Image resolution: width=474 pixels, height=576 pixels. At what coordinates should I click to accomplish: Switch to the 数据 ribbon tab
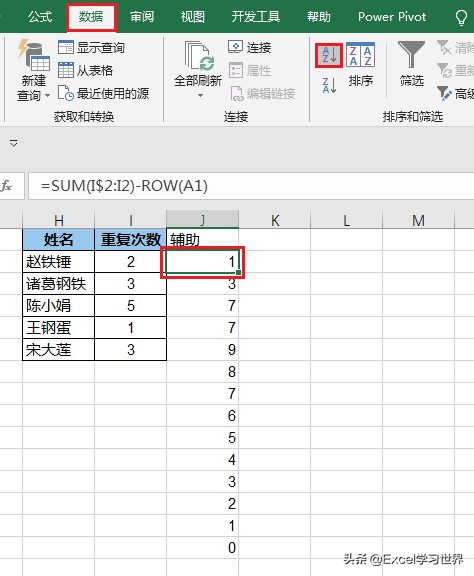(91, 17)
